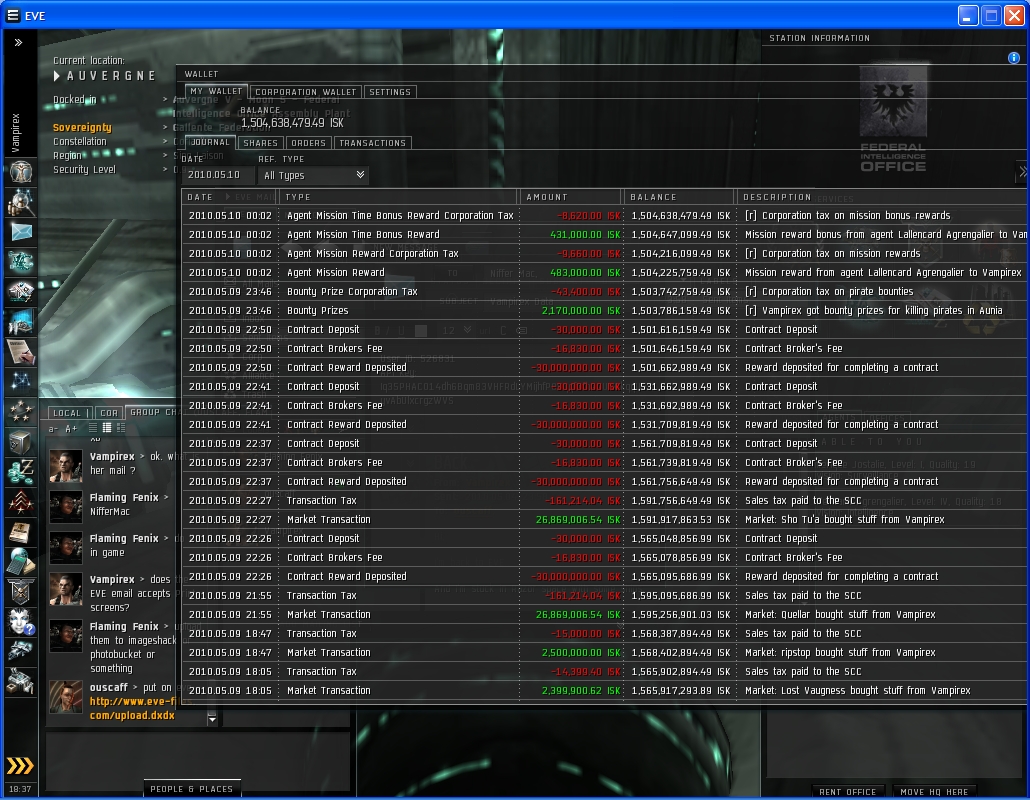This screenshot has width=1030, height=800.
Task: Open the globe and calculator Accessories icon
Action: (x=20, y=562)
